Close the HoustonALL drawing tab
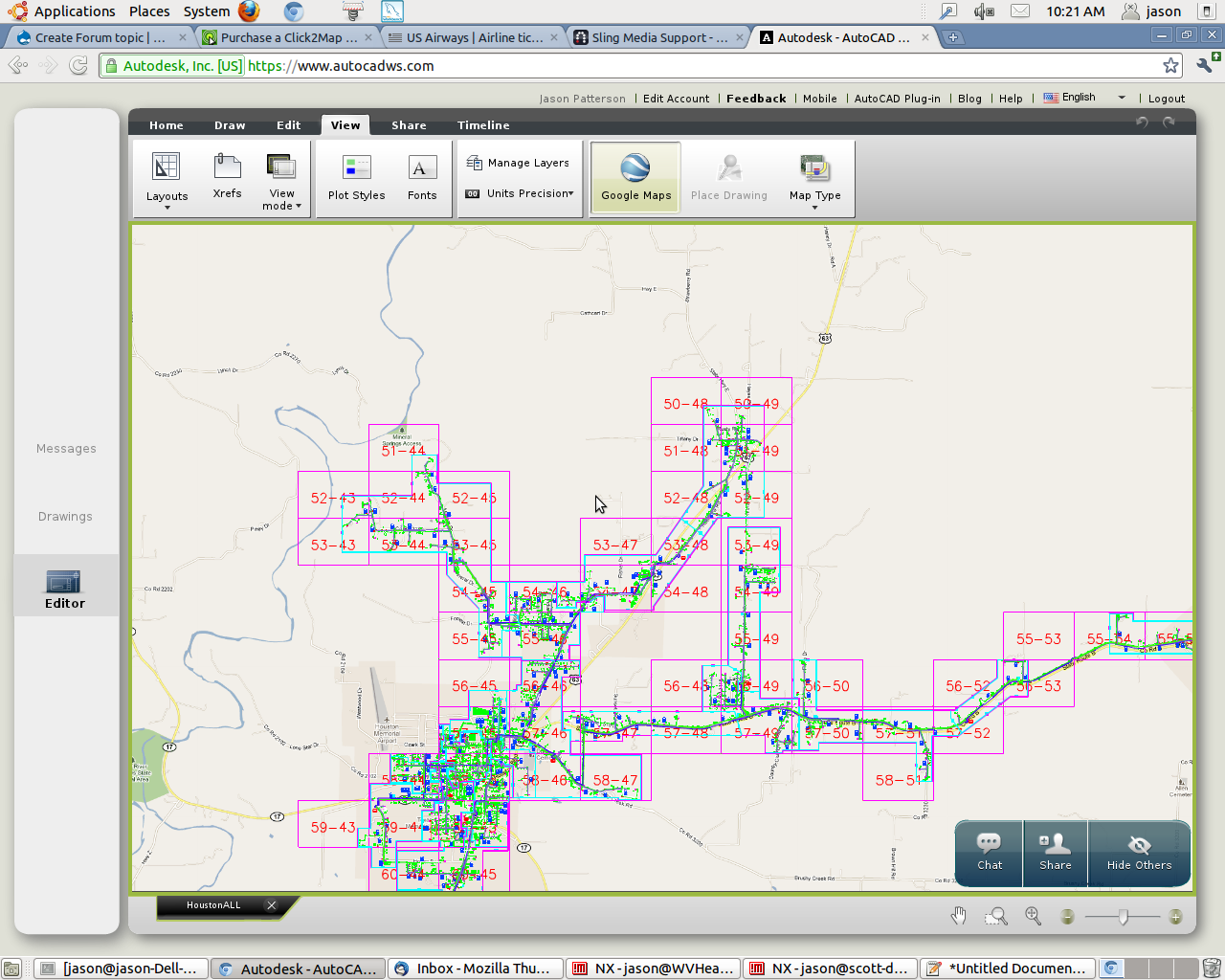The image size is (1225, 980). pyautogui.click(x=272, y=905)
